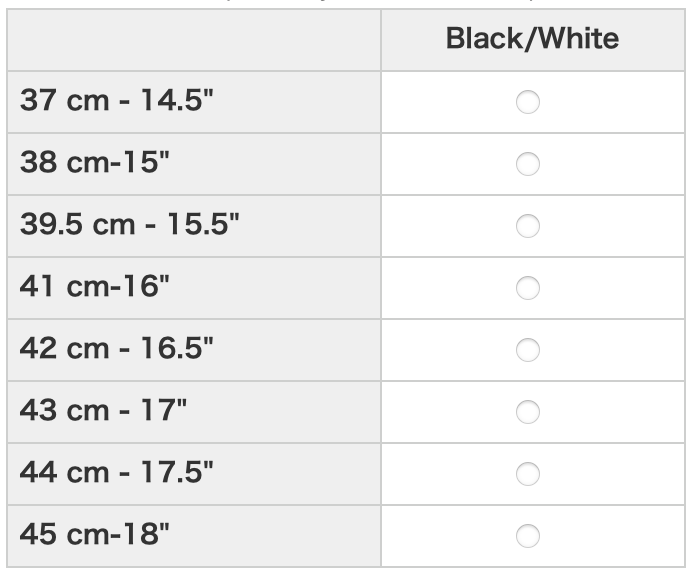The width and height of the screenshot is (692, 574).
Task: Click the 41 cm-16" size label
Action: (95, 288)
